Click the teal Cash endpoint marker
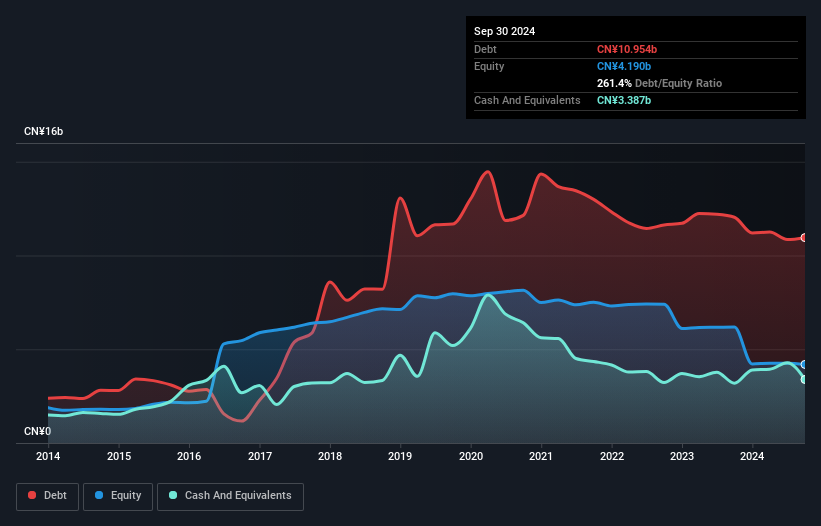 tap(804, 379)
